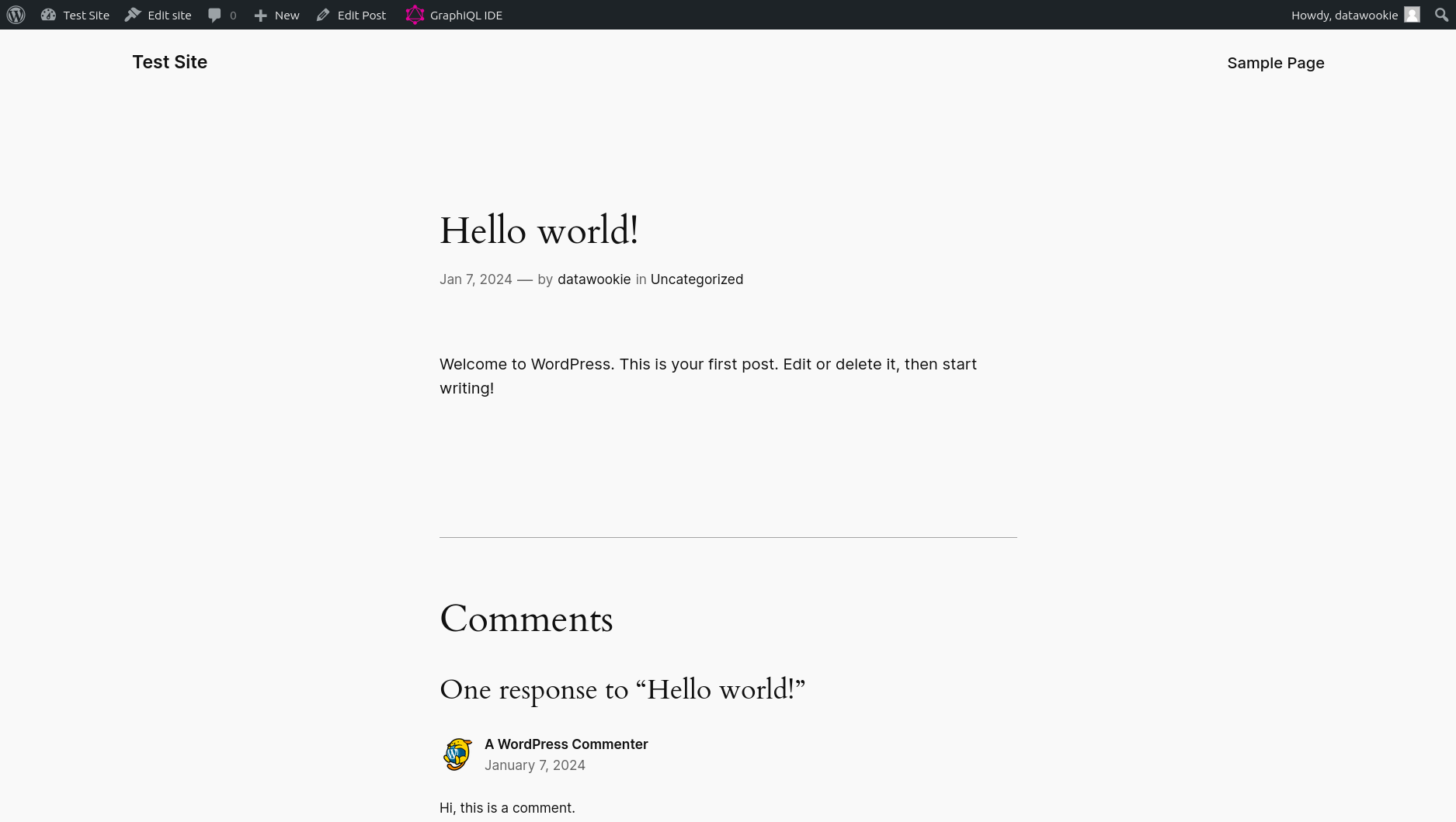Click the avatar next to Howdy, datawookie
The image size is (1456, 822).
pos(1411,15)
